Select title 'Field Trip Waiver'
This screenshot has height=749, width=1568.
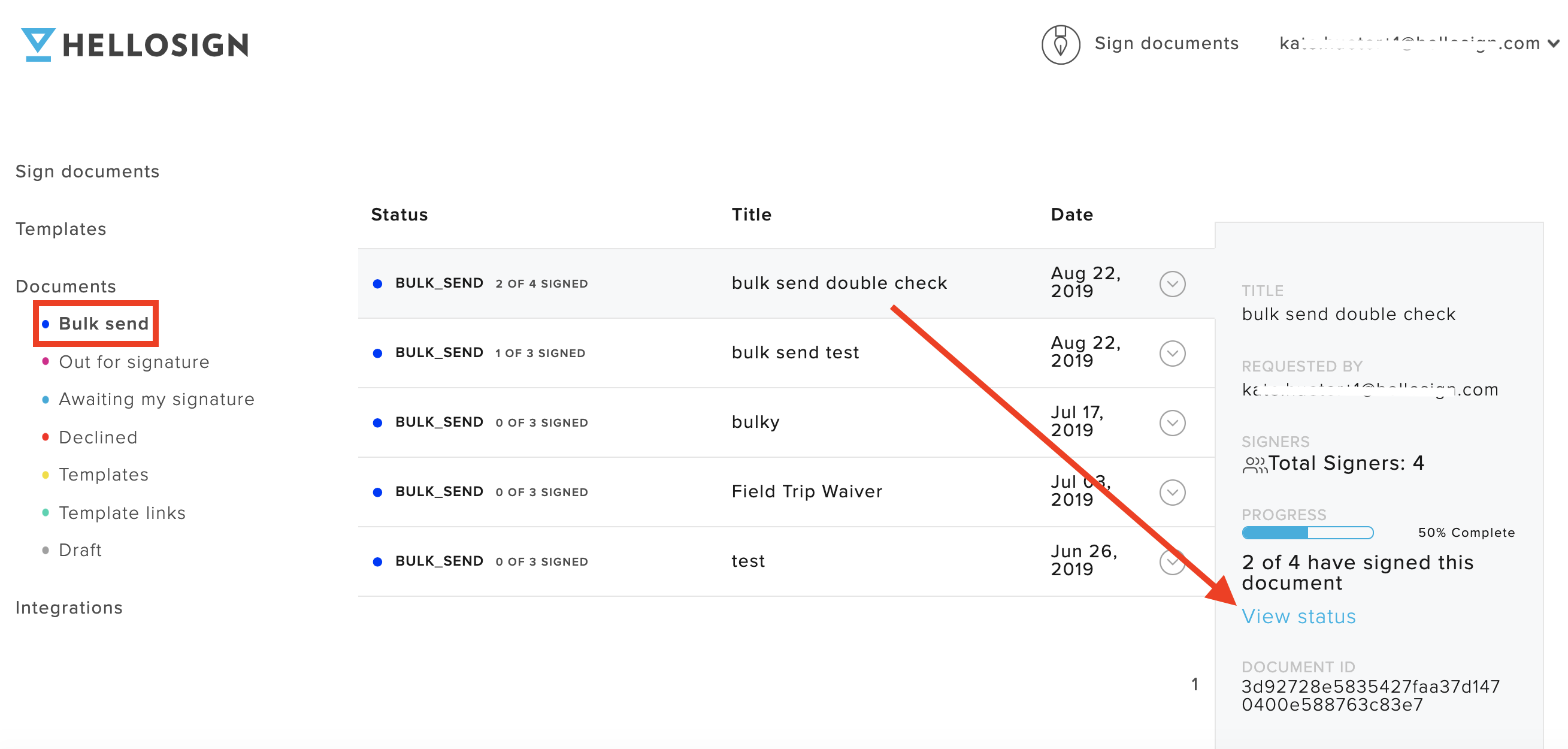807,491
